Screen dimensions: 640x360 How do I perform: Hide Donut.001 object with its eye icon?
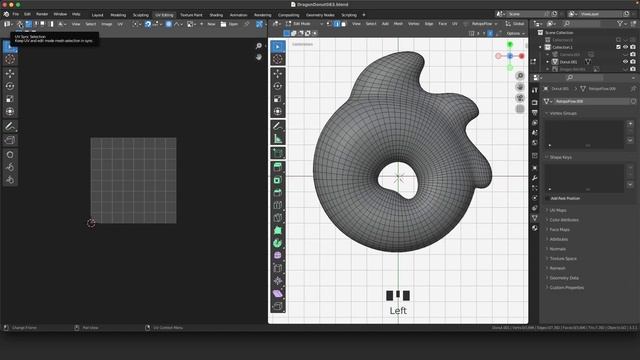pyautogui.click(x=625, y=62)
